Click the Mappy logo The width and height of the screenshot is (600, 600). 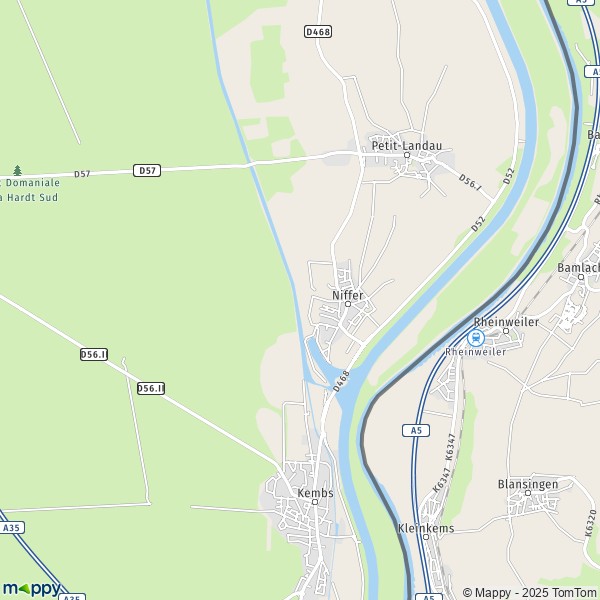tap(32, 589)
